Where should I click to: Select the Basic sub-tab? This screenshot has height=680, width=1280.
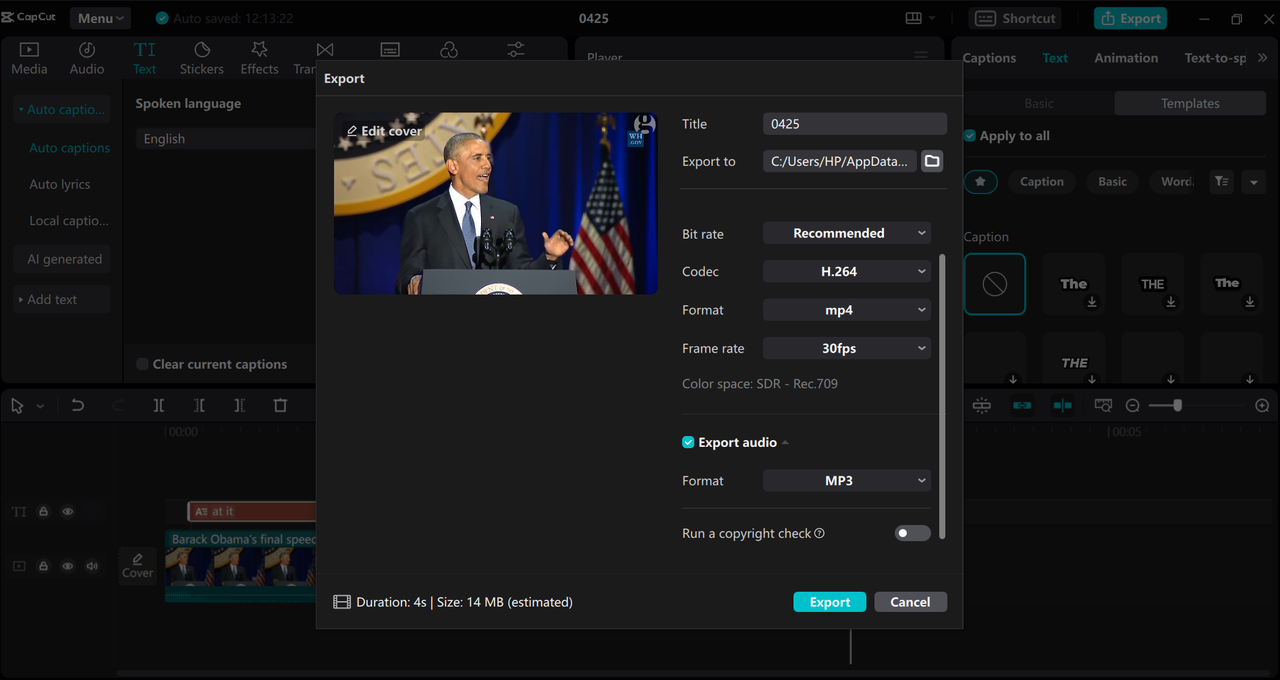[x=1039, y=103]
